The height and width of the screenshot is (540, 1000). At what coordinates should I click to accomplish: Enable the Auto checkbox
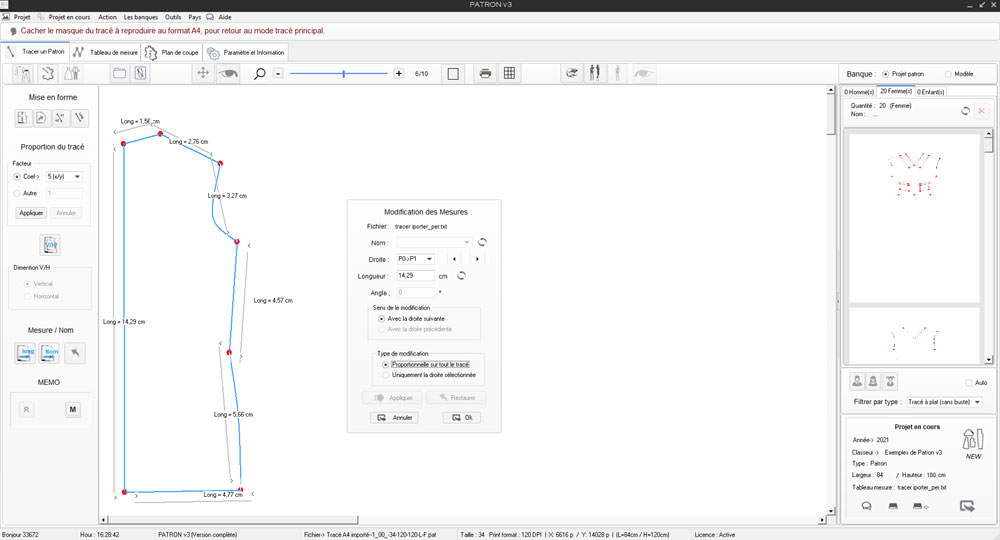point(969,382)
